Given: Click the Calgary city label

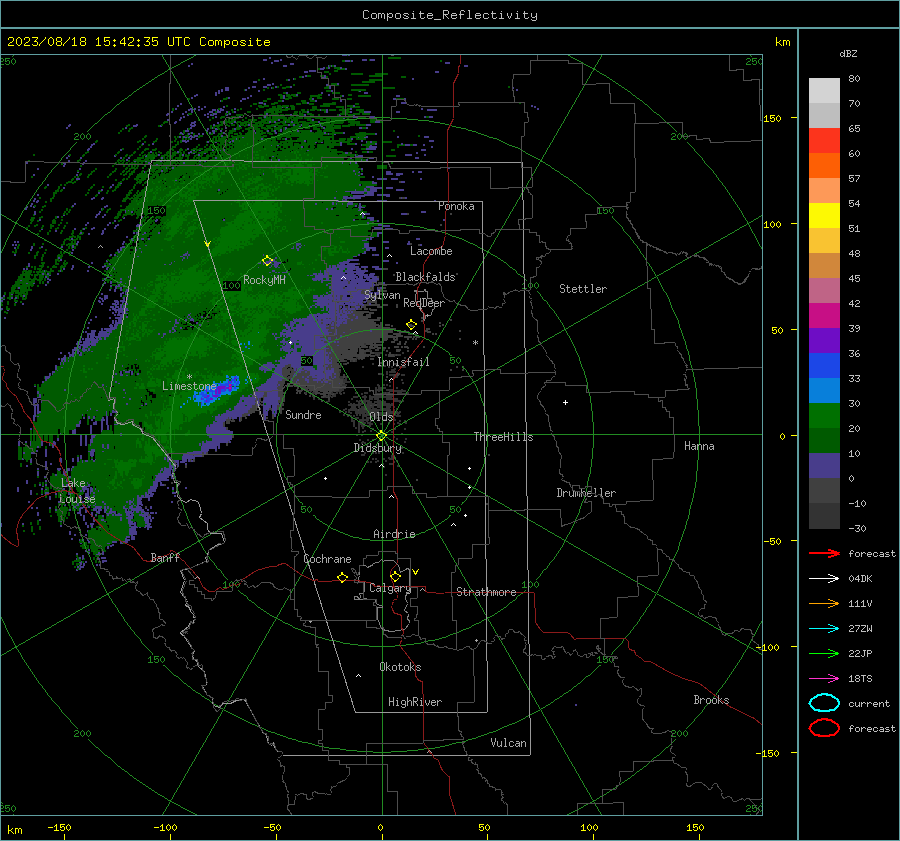Looking at the screenshot, I should coord(390,588).
